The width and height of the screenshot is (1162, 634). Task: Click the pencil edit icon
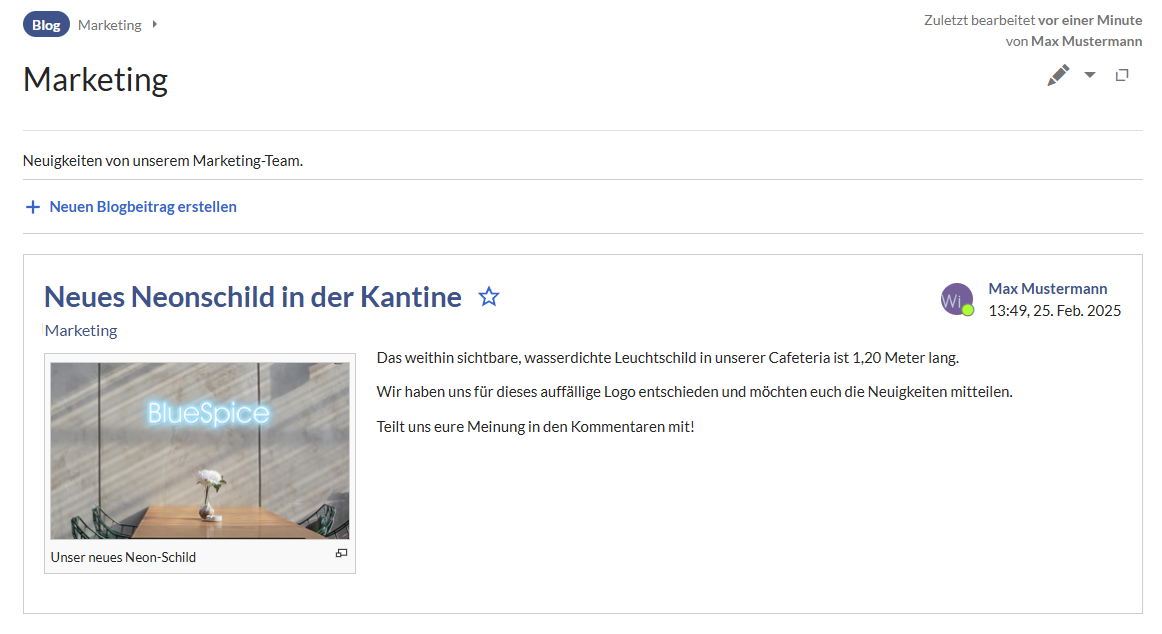[x=1058, y=75]
